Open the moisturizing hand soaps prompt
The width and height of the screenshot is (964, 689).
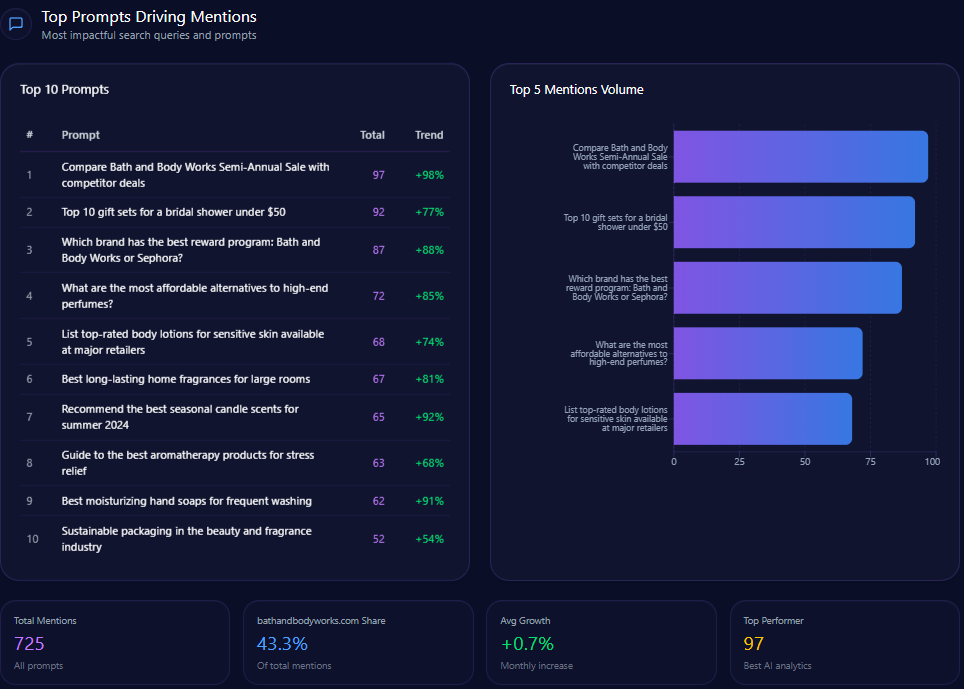(186, 501)
